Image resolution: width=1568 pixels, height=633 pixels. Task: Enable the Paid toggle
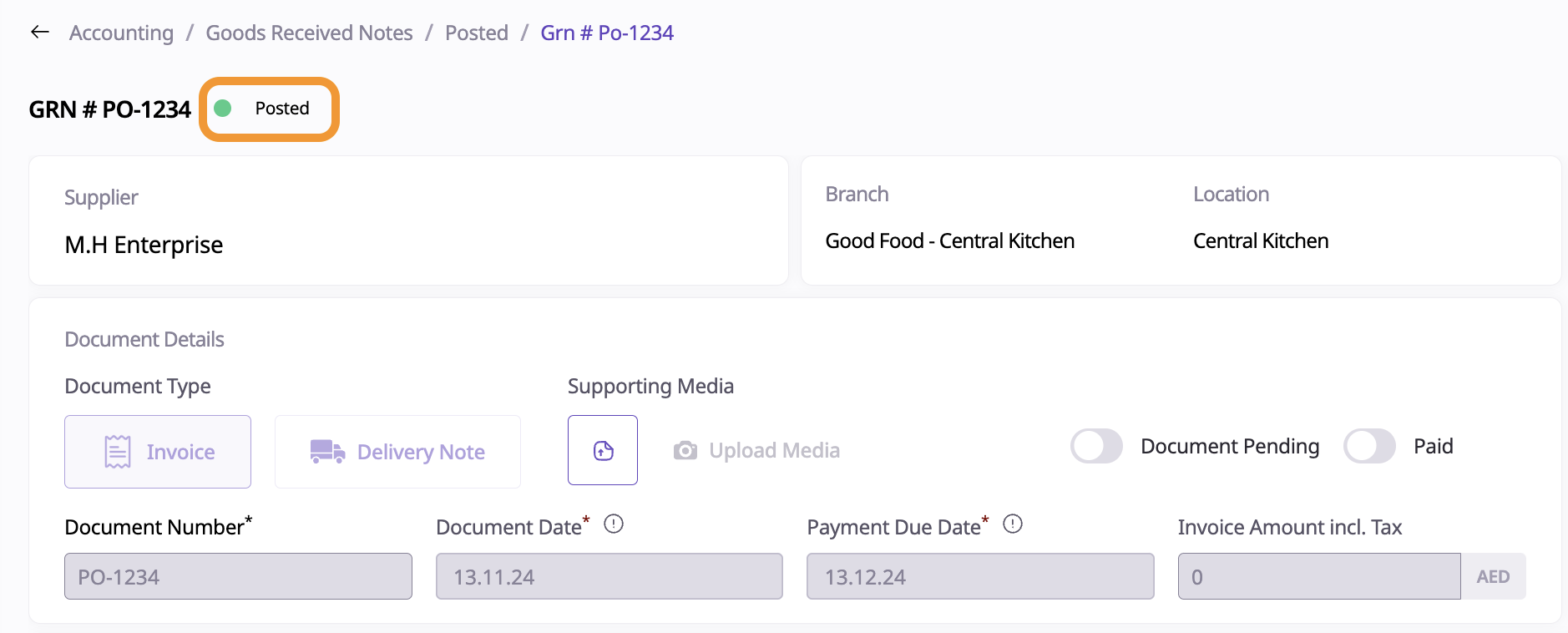1369,446
